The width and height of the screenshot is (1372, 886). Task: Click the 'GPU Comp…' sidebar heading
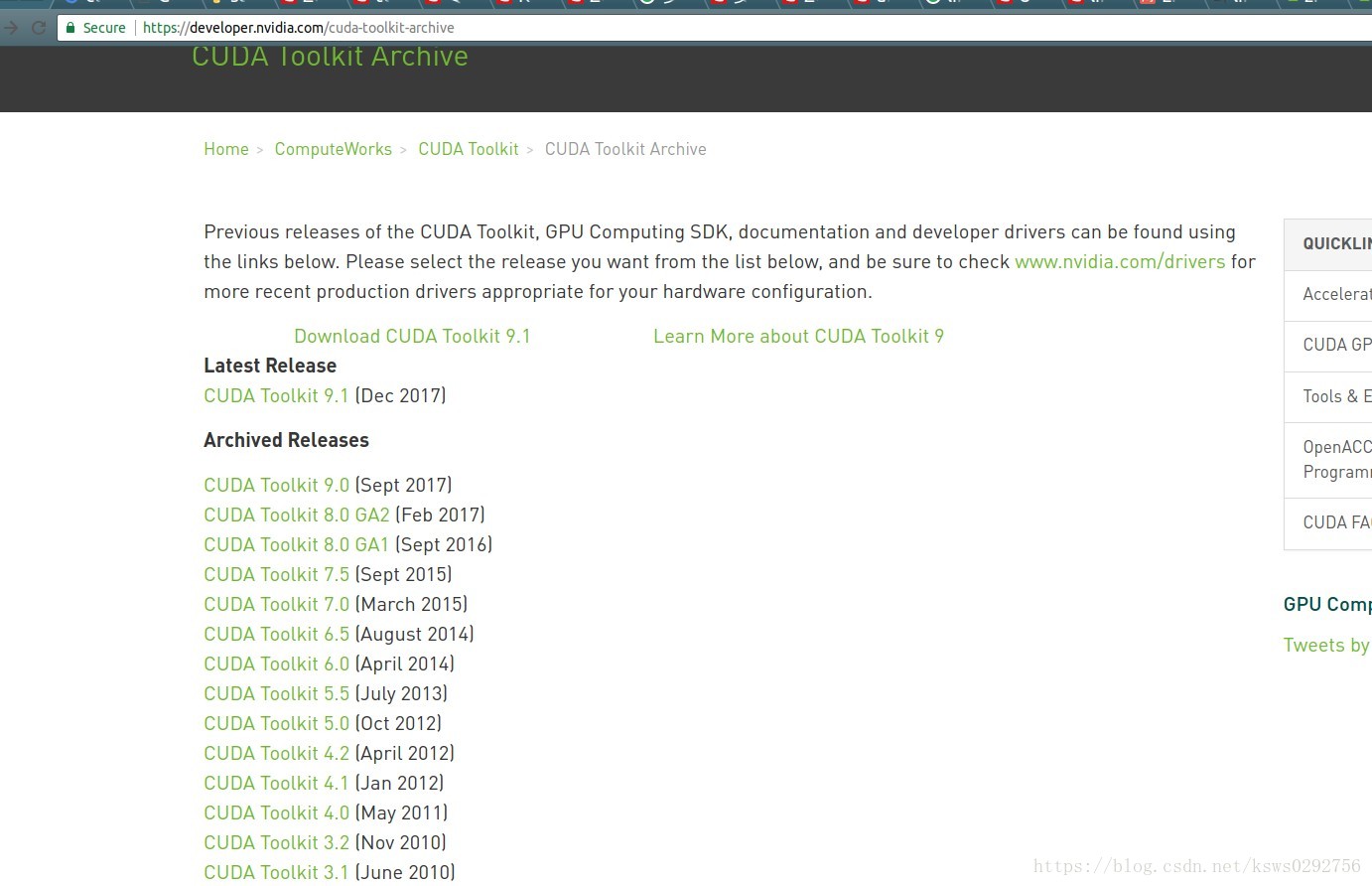click(x=1327, y=605)
